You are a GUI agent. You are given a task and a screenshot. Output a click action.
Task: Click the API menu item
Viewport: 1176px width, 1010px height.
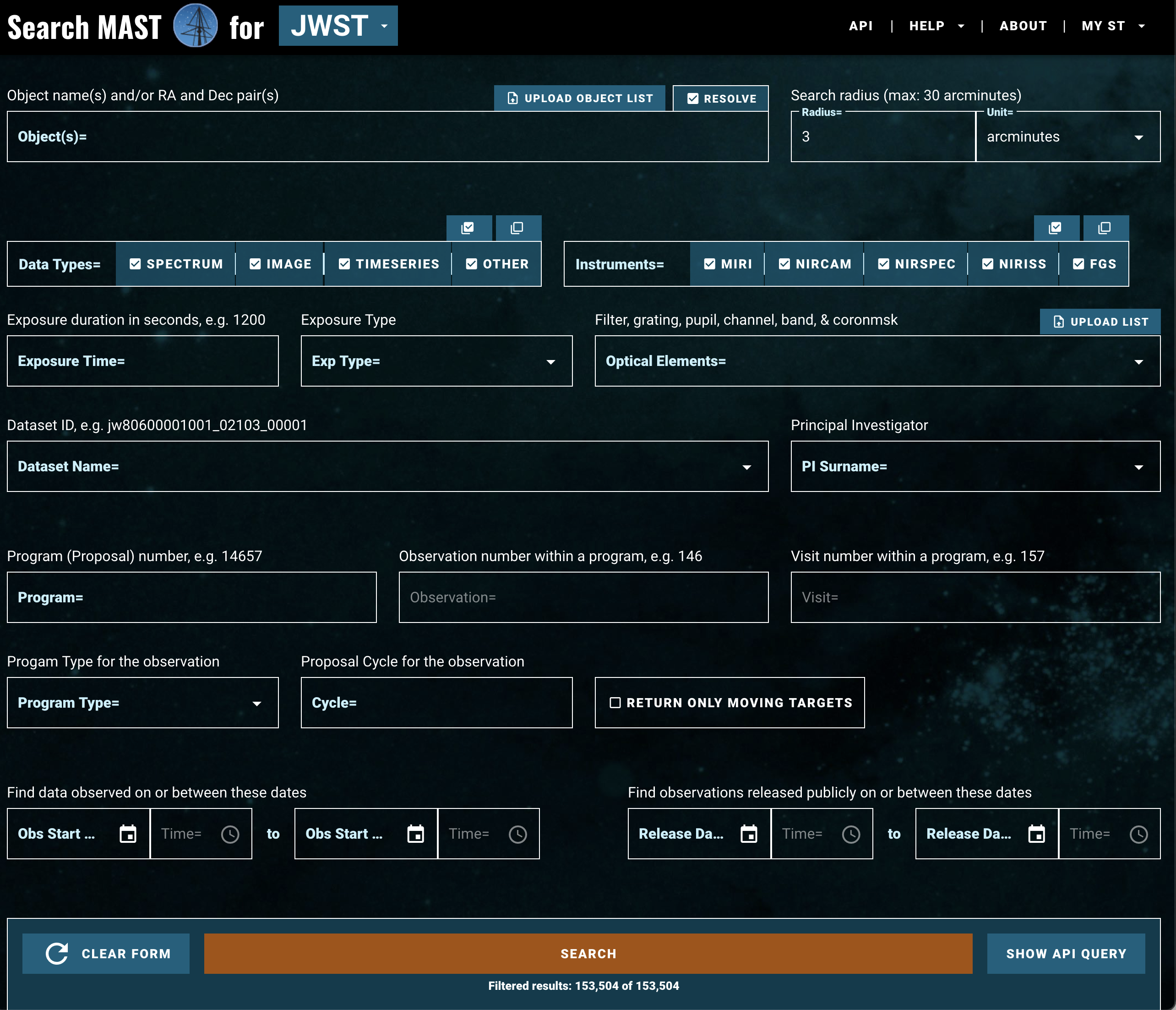point(860,26)
